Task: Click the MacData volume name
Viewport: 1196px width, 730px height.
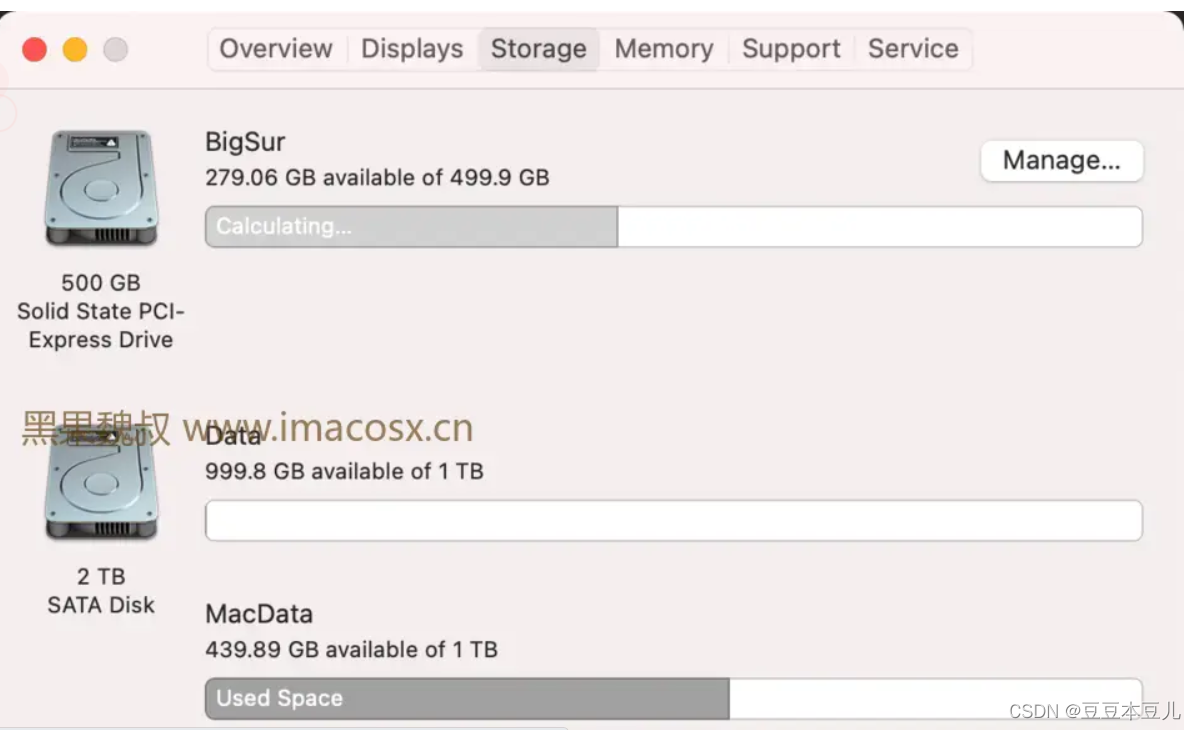Action: point(259,614)
